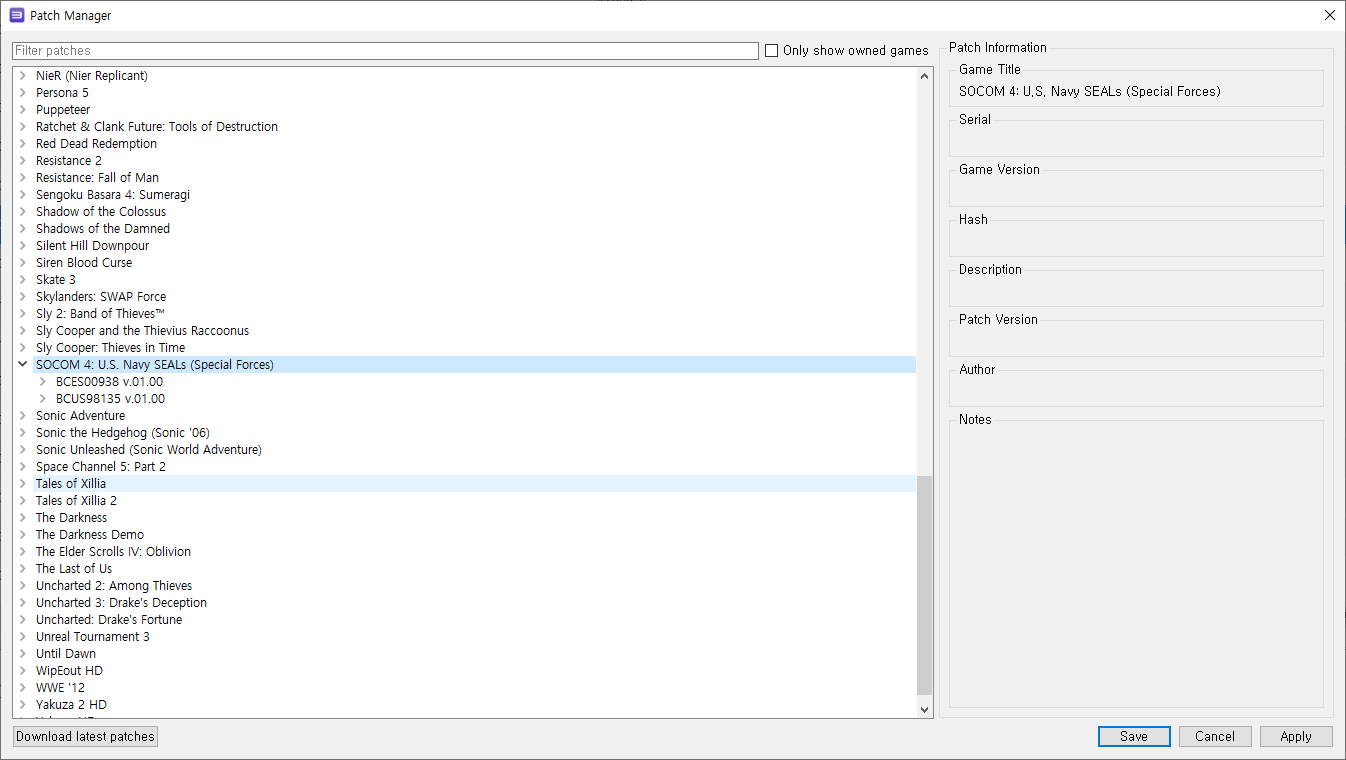The width and height of the screenshot is (1346, 760).
Task: Select Space Channel 5: Part 2
Action: pyautogui.click(x=101, y=467)
